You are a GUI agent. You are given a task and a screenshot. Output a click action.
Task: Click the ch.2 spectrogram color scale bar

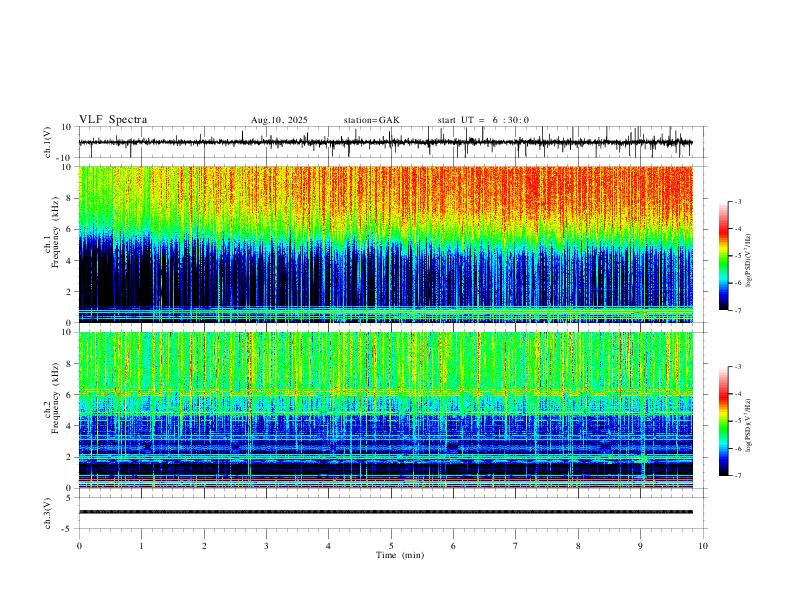[x=723, y=421]
